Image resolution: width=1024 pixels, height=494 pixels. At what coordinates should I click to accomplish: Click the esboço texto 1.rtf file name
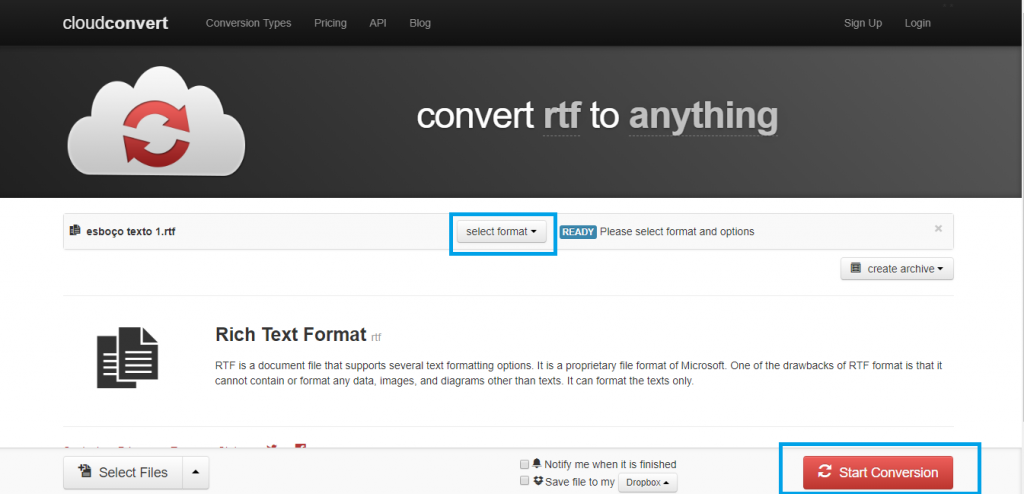pyautogui.click(x=131, y=231)
